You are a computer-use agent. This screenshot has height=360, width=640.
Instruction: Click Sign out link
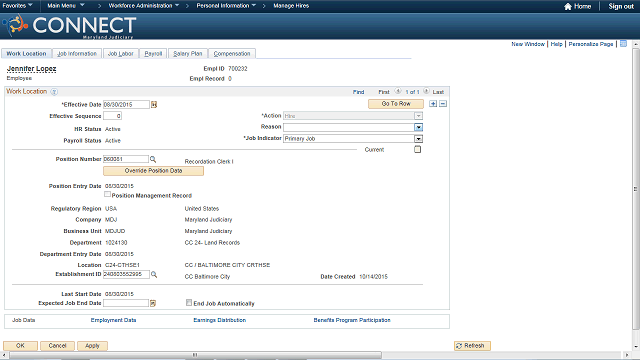pyautogui.click(x=621, y=6)
